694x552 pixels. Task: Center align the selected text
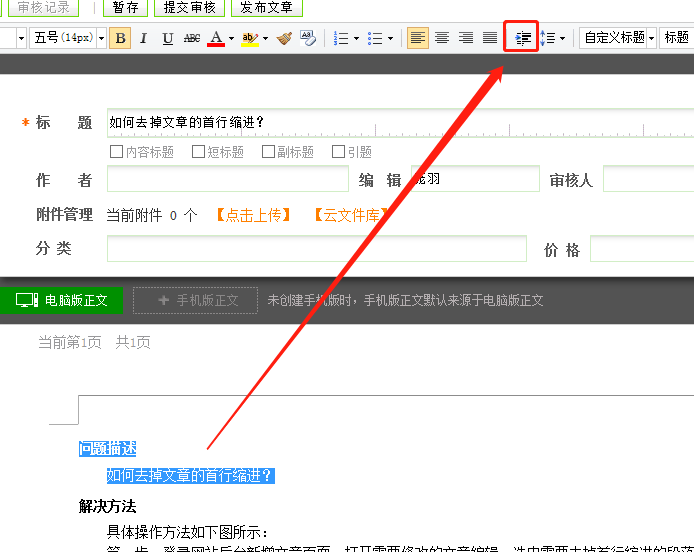pyautogui.click(x=442, y=39)
